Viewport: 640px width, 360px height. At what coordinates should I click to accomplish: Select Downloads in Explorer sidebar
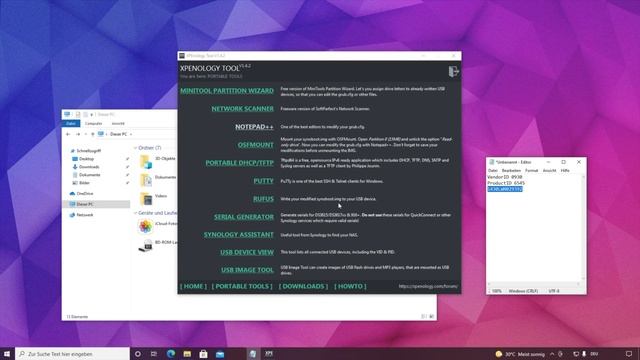89,167
